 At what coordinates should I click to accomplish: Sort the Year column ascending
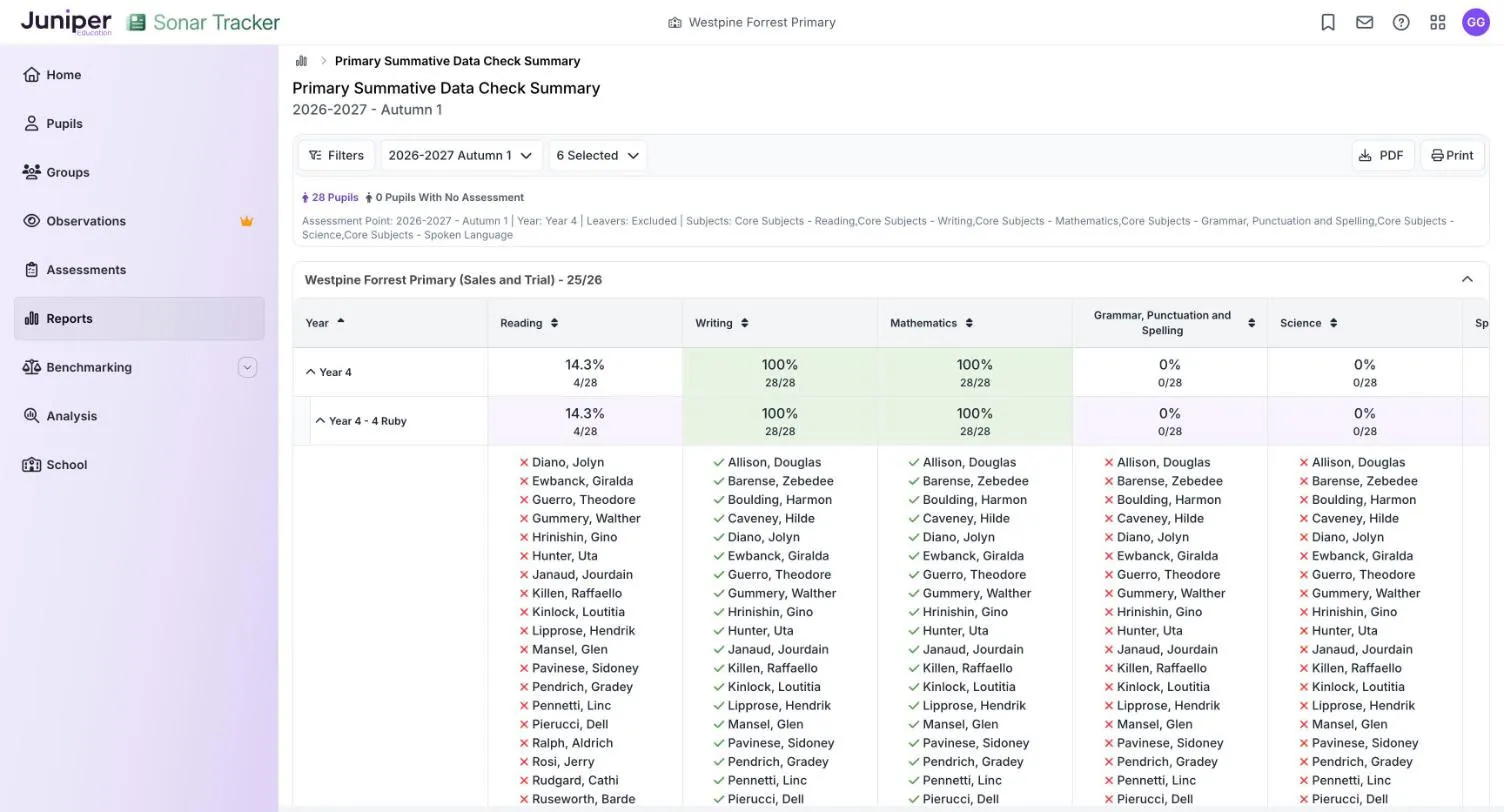point(341,321)
